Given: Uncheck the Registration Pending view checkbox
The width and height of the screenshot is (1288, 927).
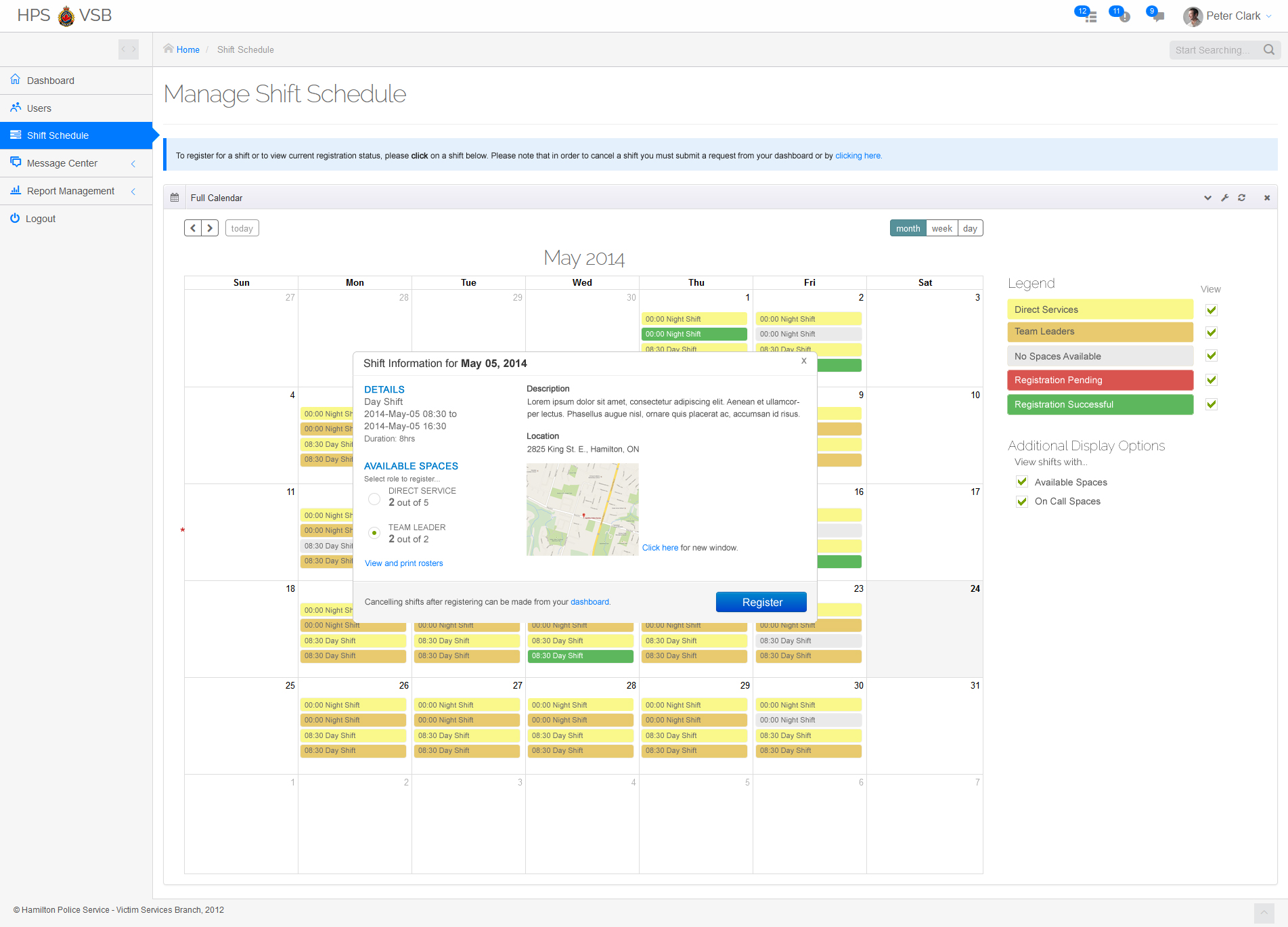Looking at the screenshot, I should pyautogui.click(x=1212, y=380).
